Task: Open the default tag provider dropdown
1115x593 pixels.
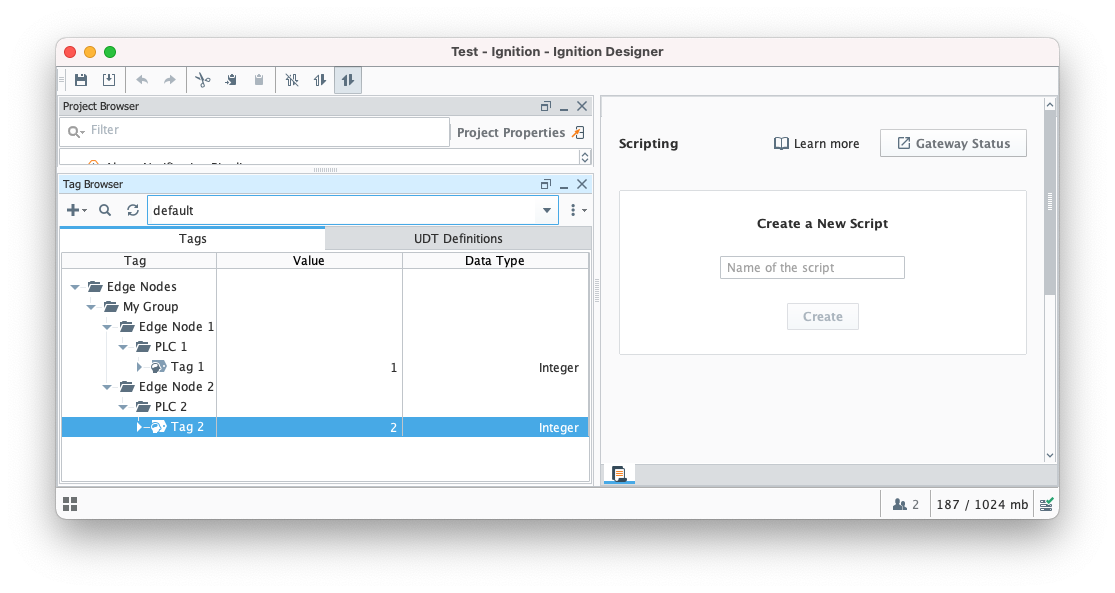Action: [x=547, y=210]
